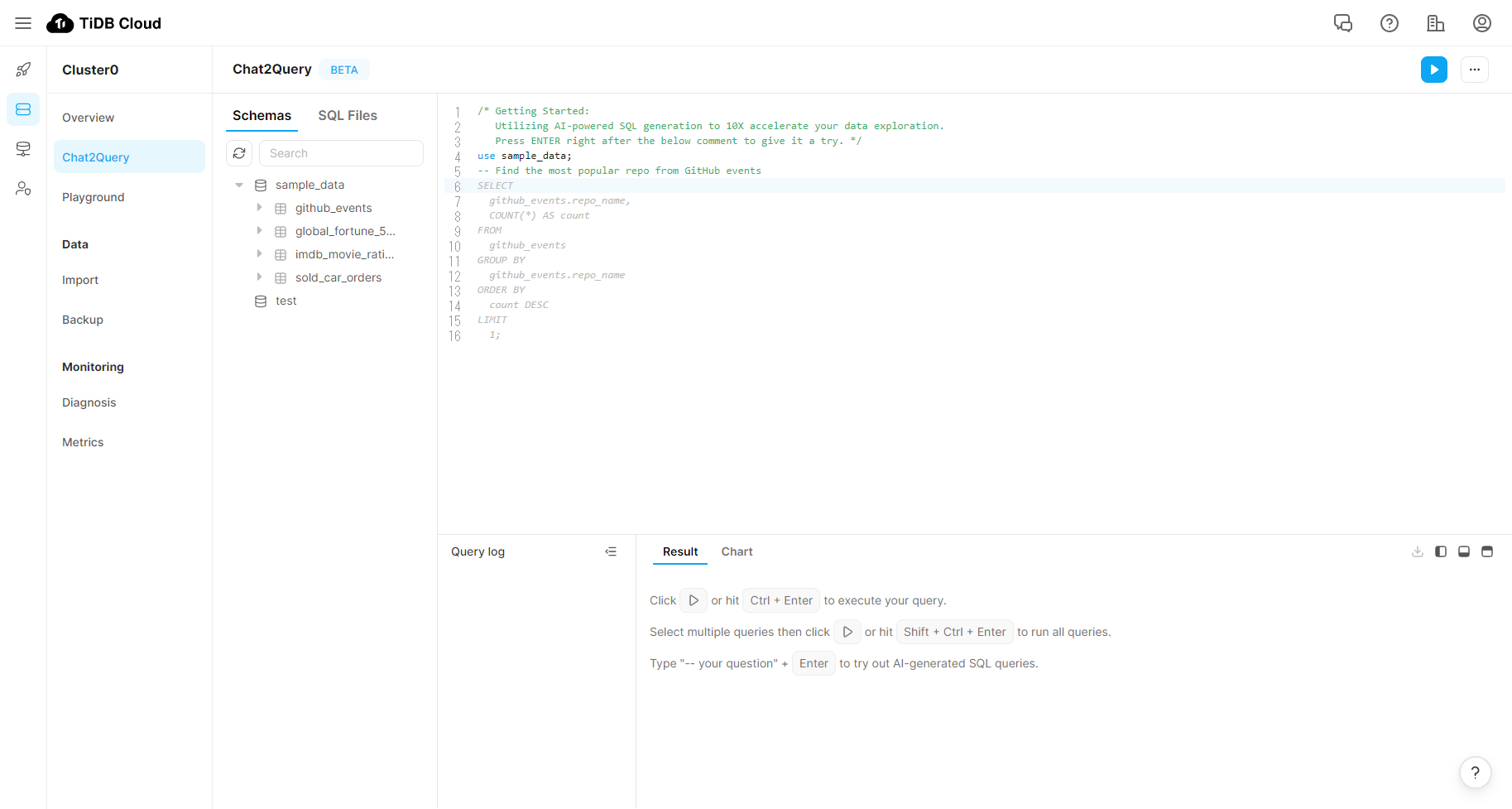
Task: Open the help circle icon in header
Action: (1390, 23)
